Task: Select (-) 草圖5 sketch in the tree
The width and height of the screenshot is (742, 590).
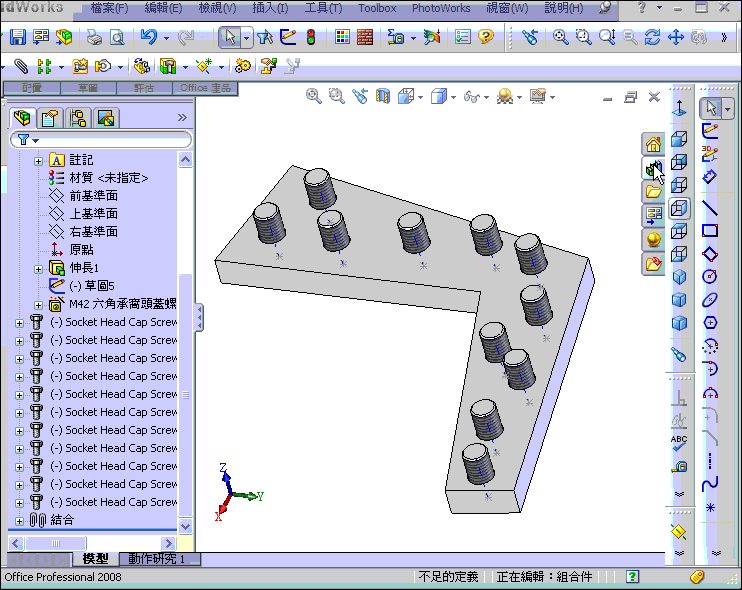Action: pyautogui.click(x=81, y=285)
